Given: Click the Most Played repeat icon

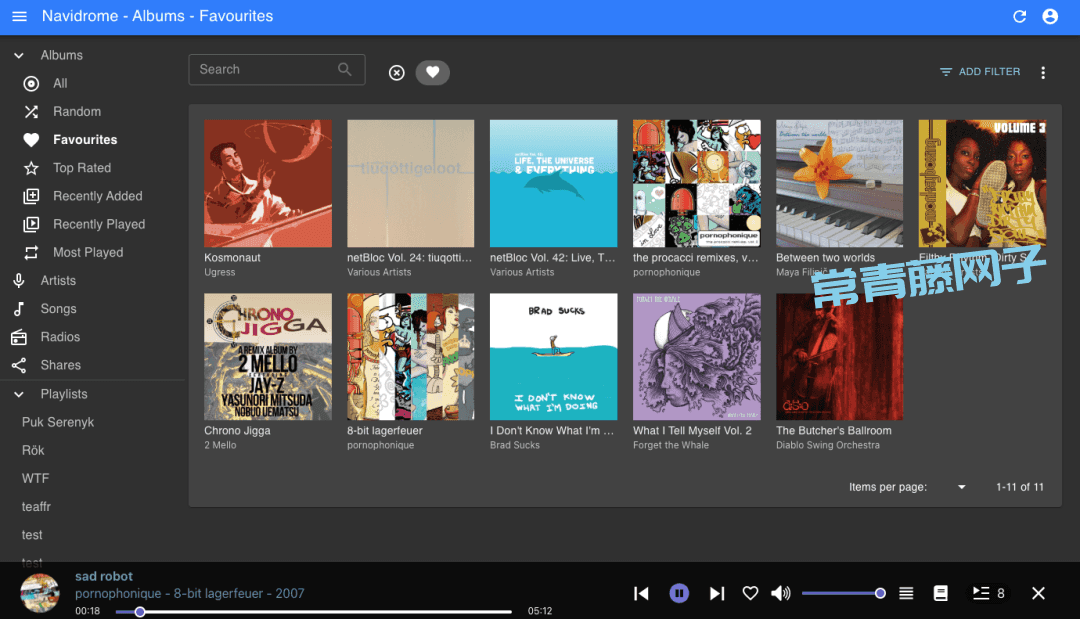Looking at the screenshot, I should pyautogui.click(x=31, y=253).
